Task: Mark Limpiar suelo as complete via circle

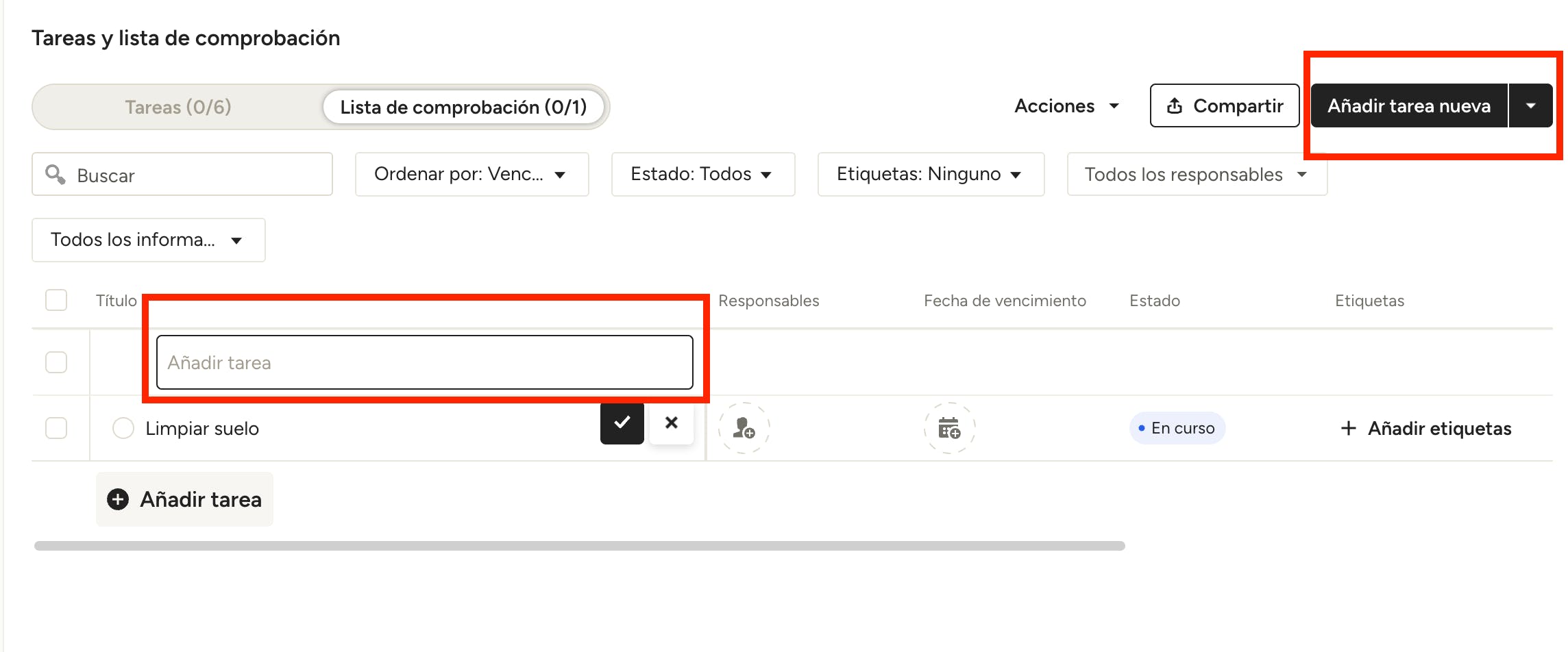Action: tap(123, 428)
